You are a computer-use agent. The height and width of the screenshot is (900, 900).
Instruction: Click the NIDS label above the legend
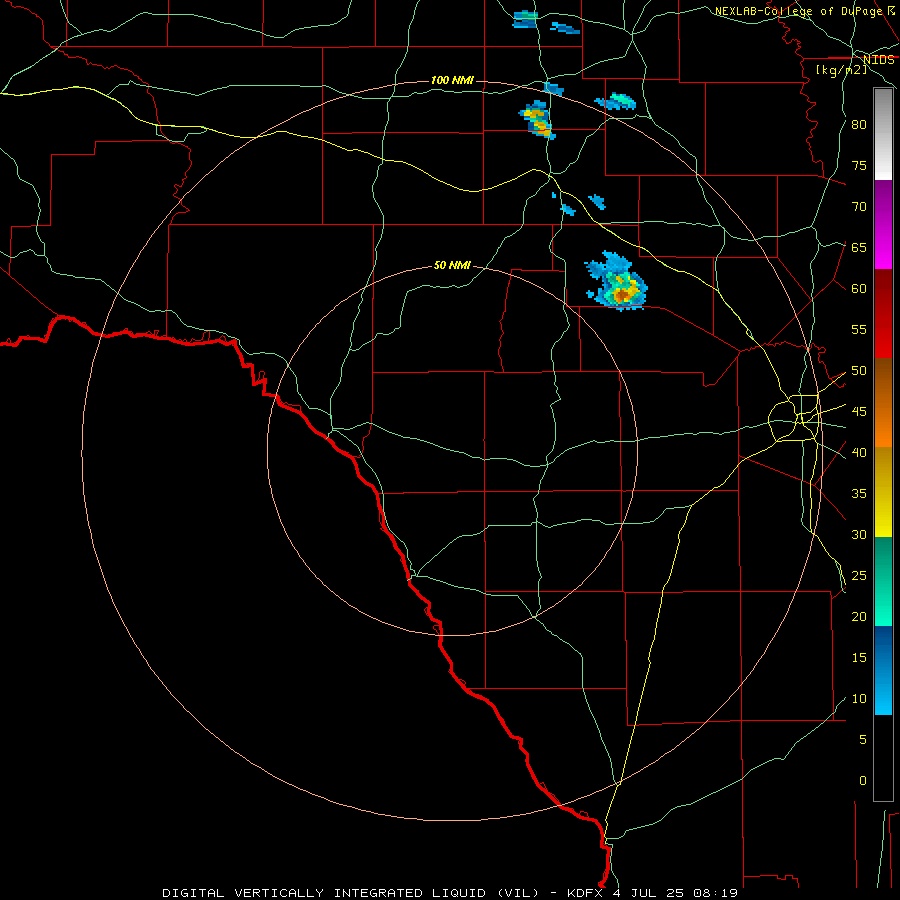879,60
